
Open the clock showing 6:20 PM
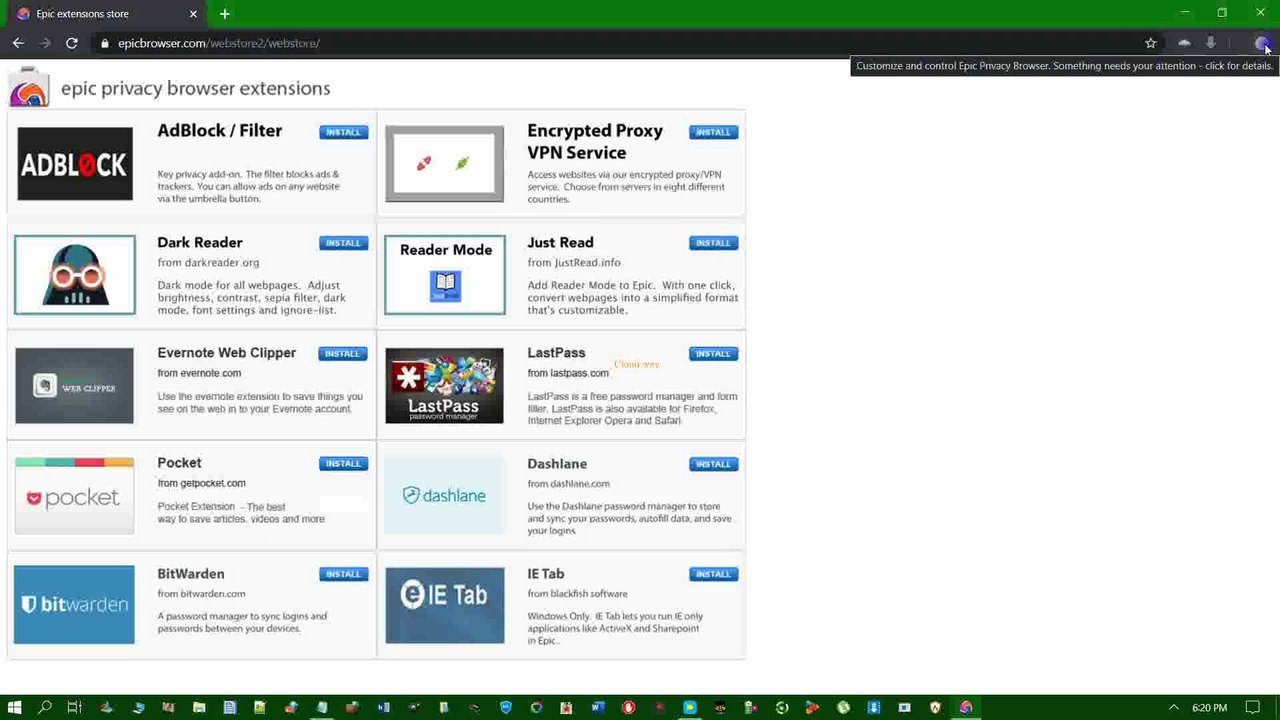pyautogui.click(x=1209, y=707)
